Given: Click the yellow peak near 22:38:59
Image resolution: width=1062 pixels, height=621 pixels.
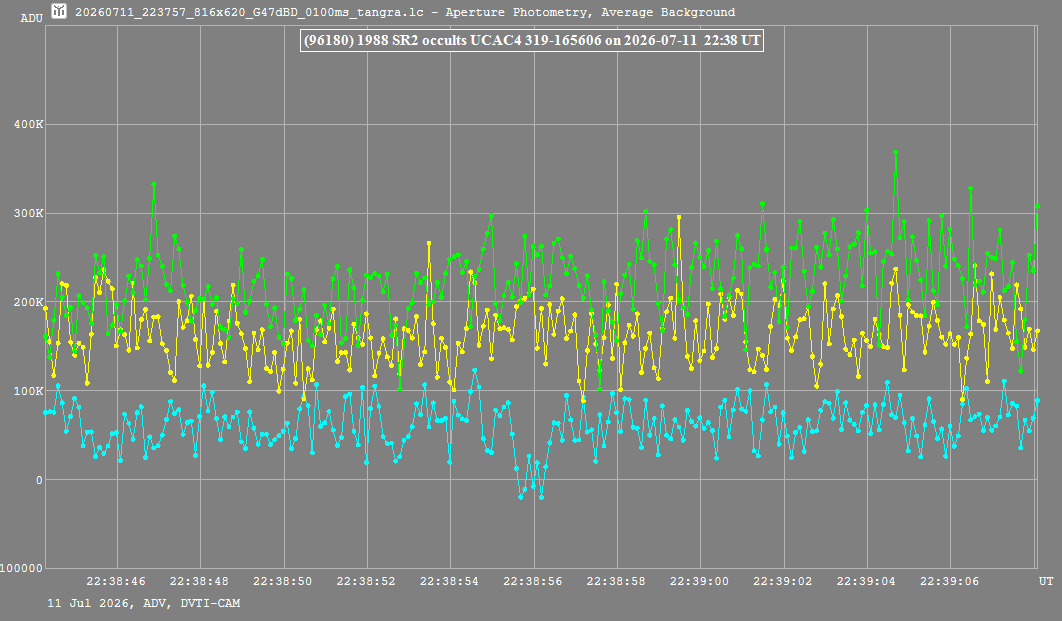Looking at the screenshot, I should (x=679, y=217).
